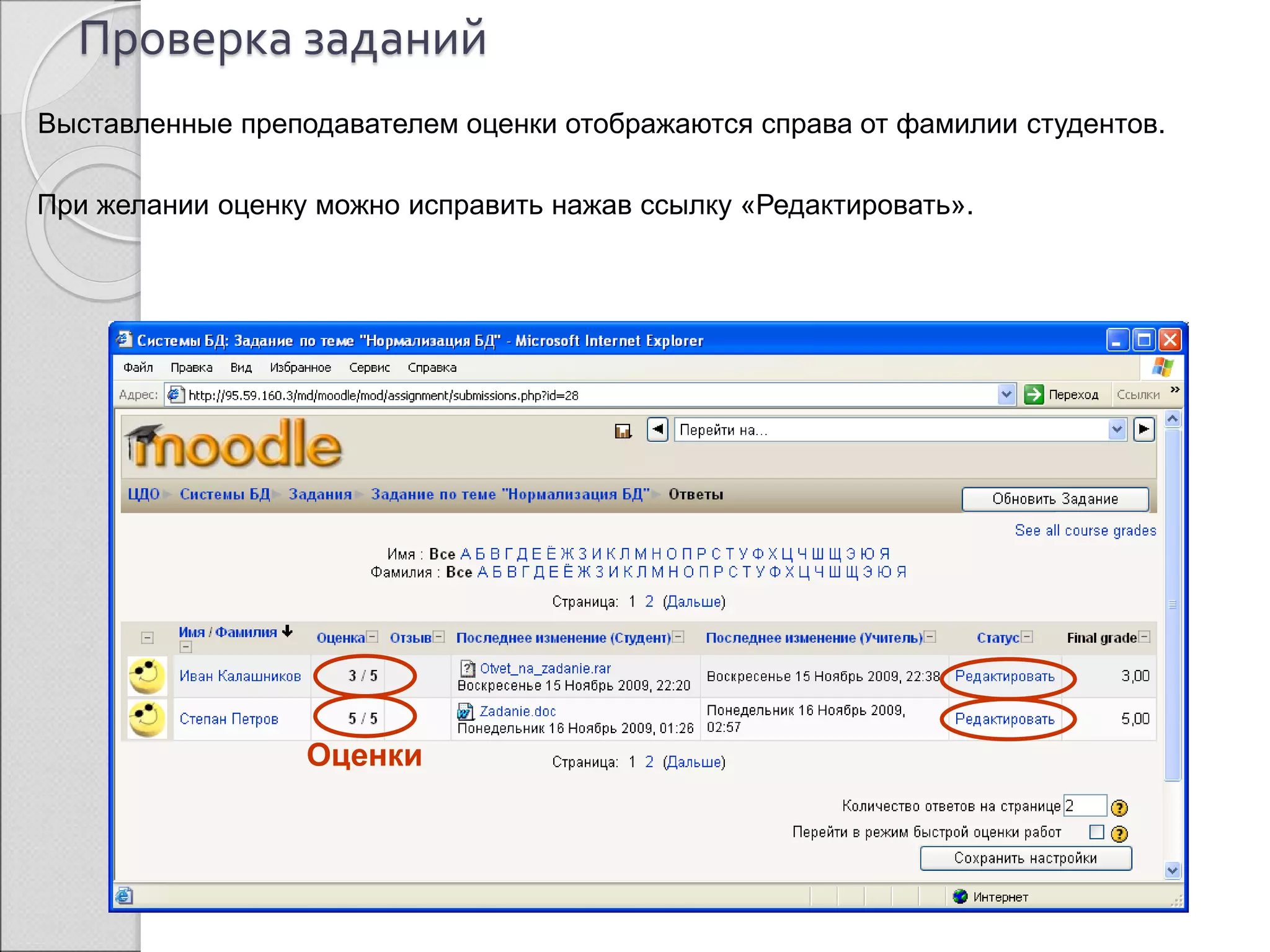1270x952 pixels.
Task: Open the Сервис menu
Action: pyautogui.click(x=370, y=368)
